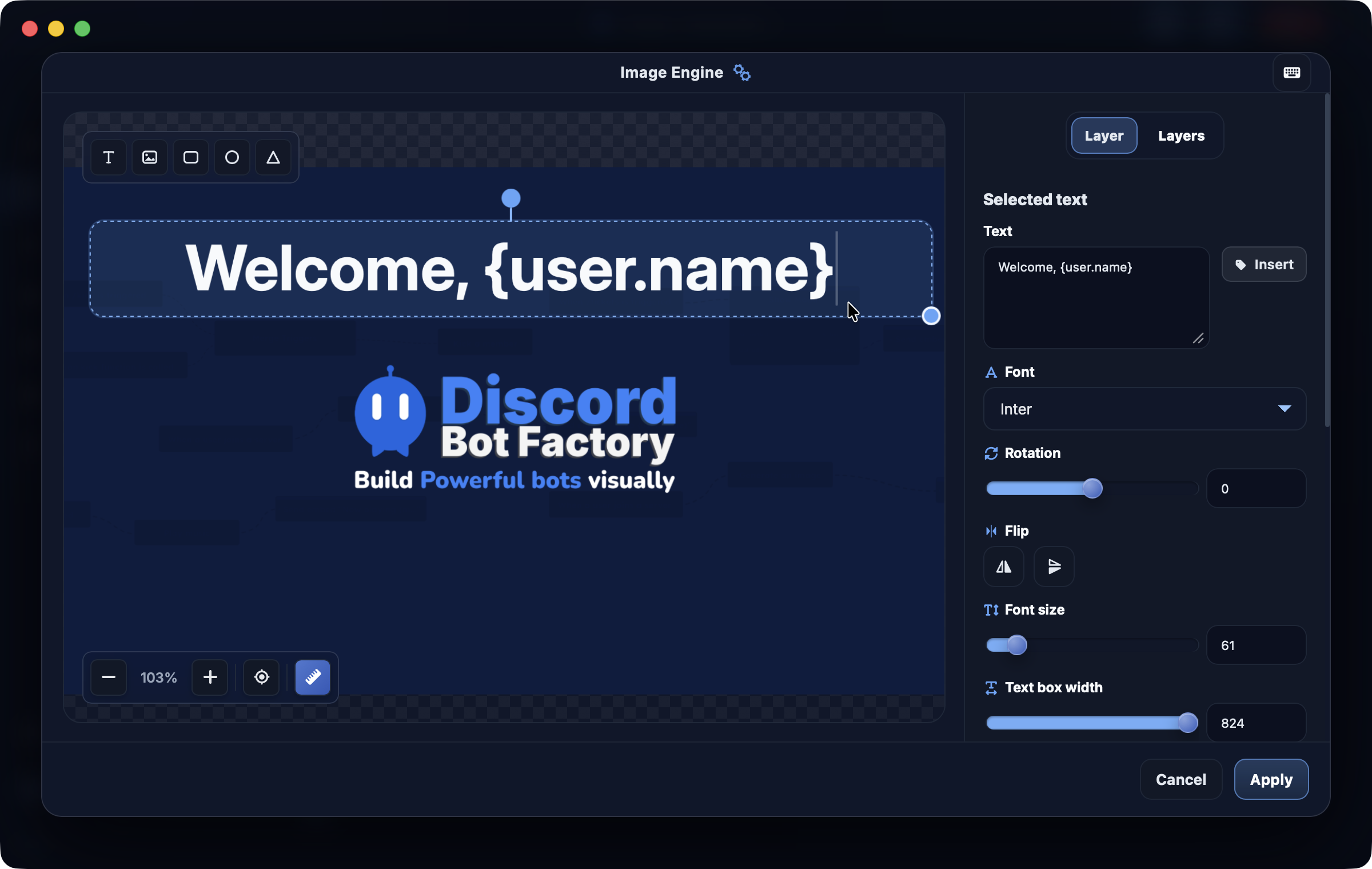Close window with red button

pyautogui.click(x=30, y=29)
